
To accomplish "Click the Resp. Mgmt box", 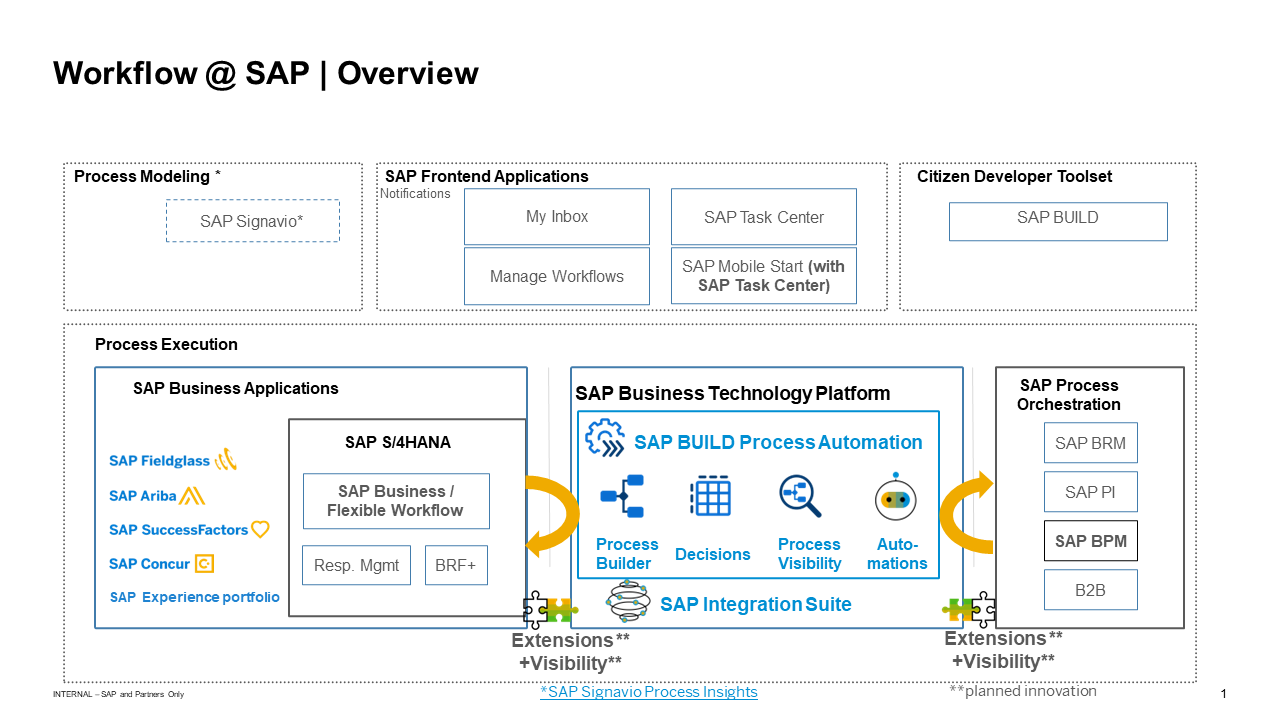I will click(357, 566).
